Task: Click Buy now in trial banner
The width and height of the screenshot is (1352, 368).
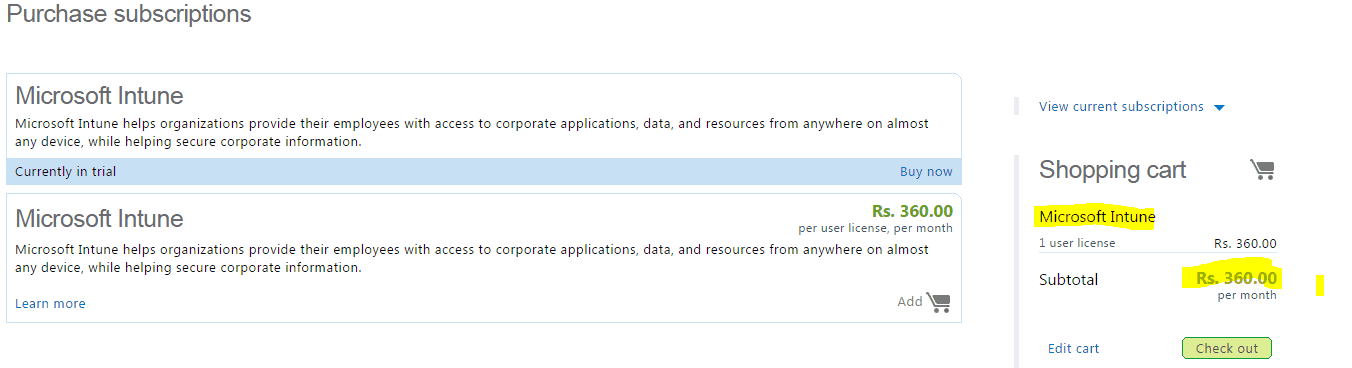Action: click(x=926, y=172)
